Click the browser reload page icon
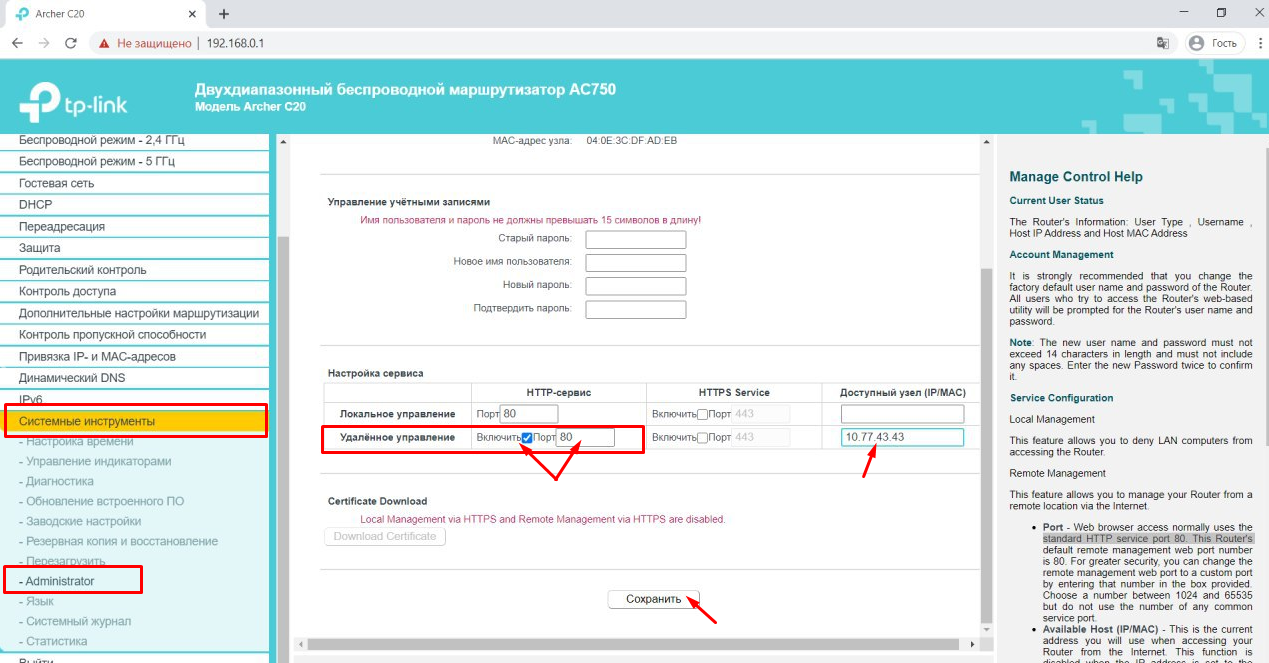1269x663 pixels. tap(70, 44)
